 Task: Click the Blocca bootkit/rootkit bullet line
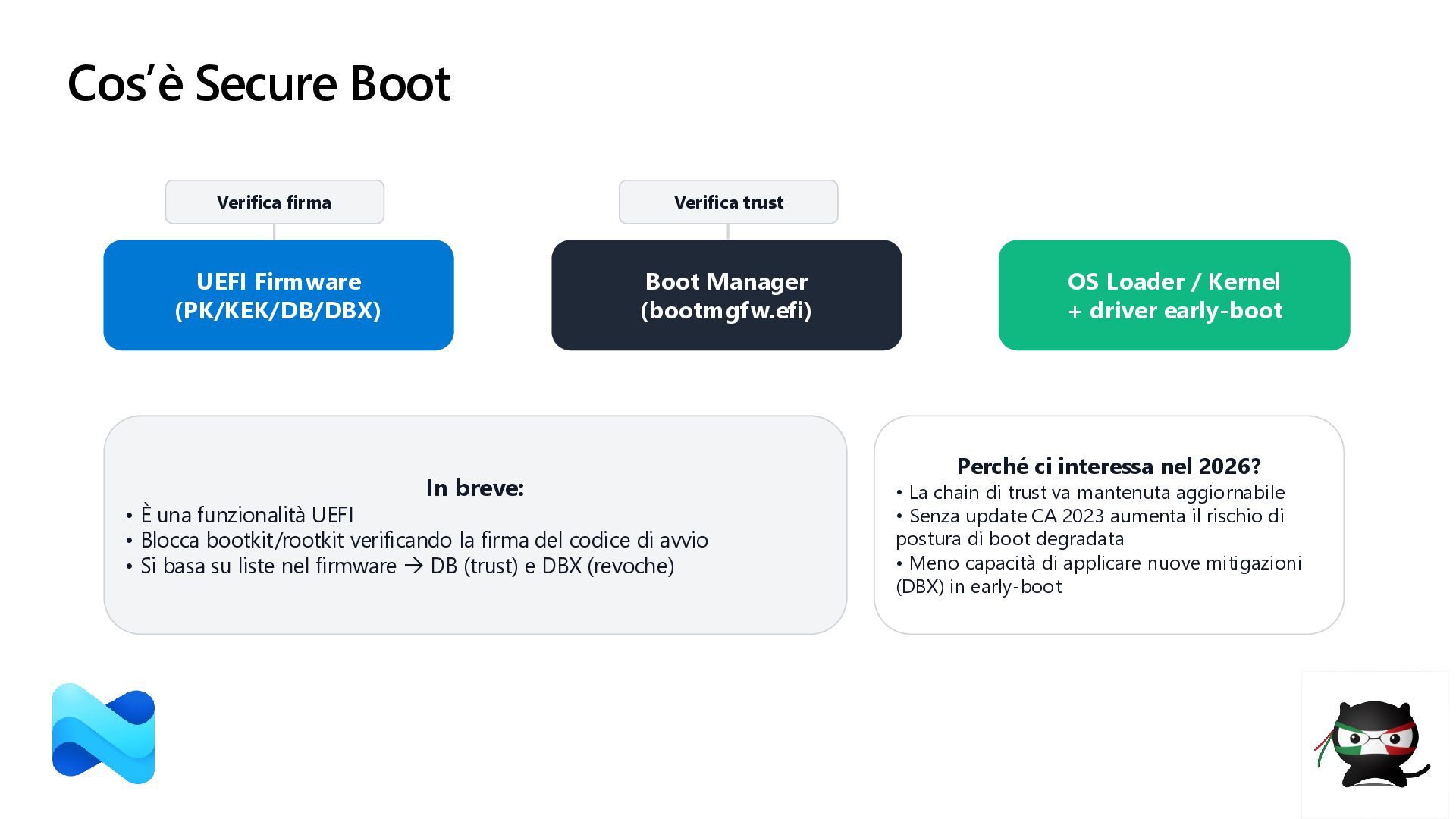(424, 541)
